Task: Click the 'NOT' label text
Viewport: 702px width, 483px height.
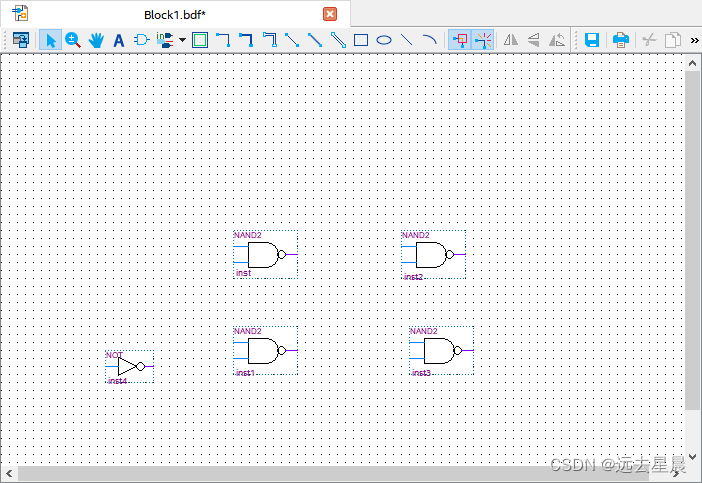Action: pos(114,355)
